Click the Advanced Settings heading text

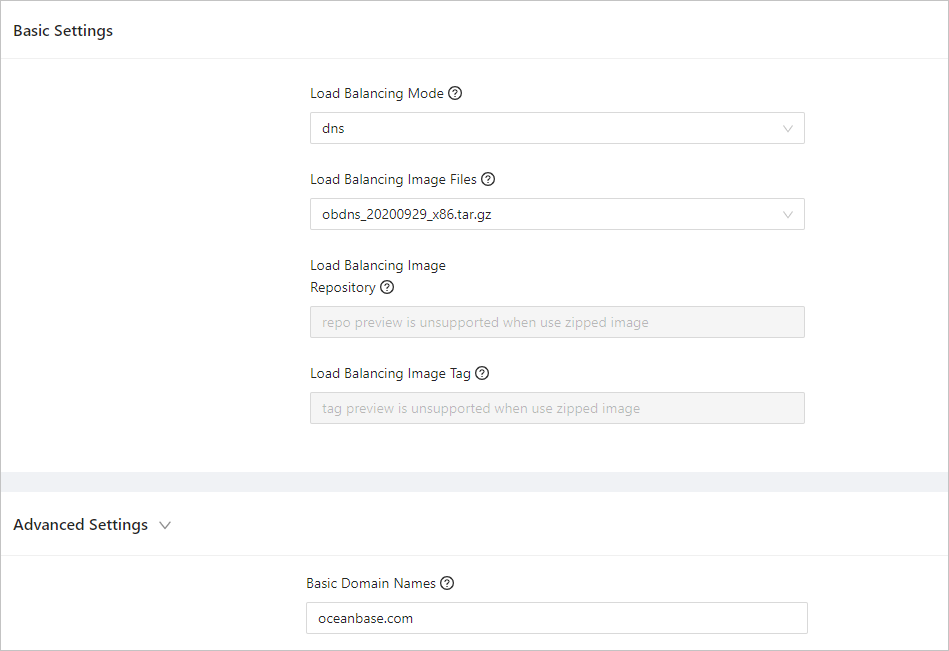pyautogui.click(x=80, y=525)
